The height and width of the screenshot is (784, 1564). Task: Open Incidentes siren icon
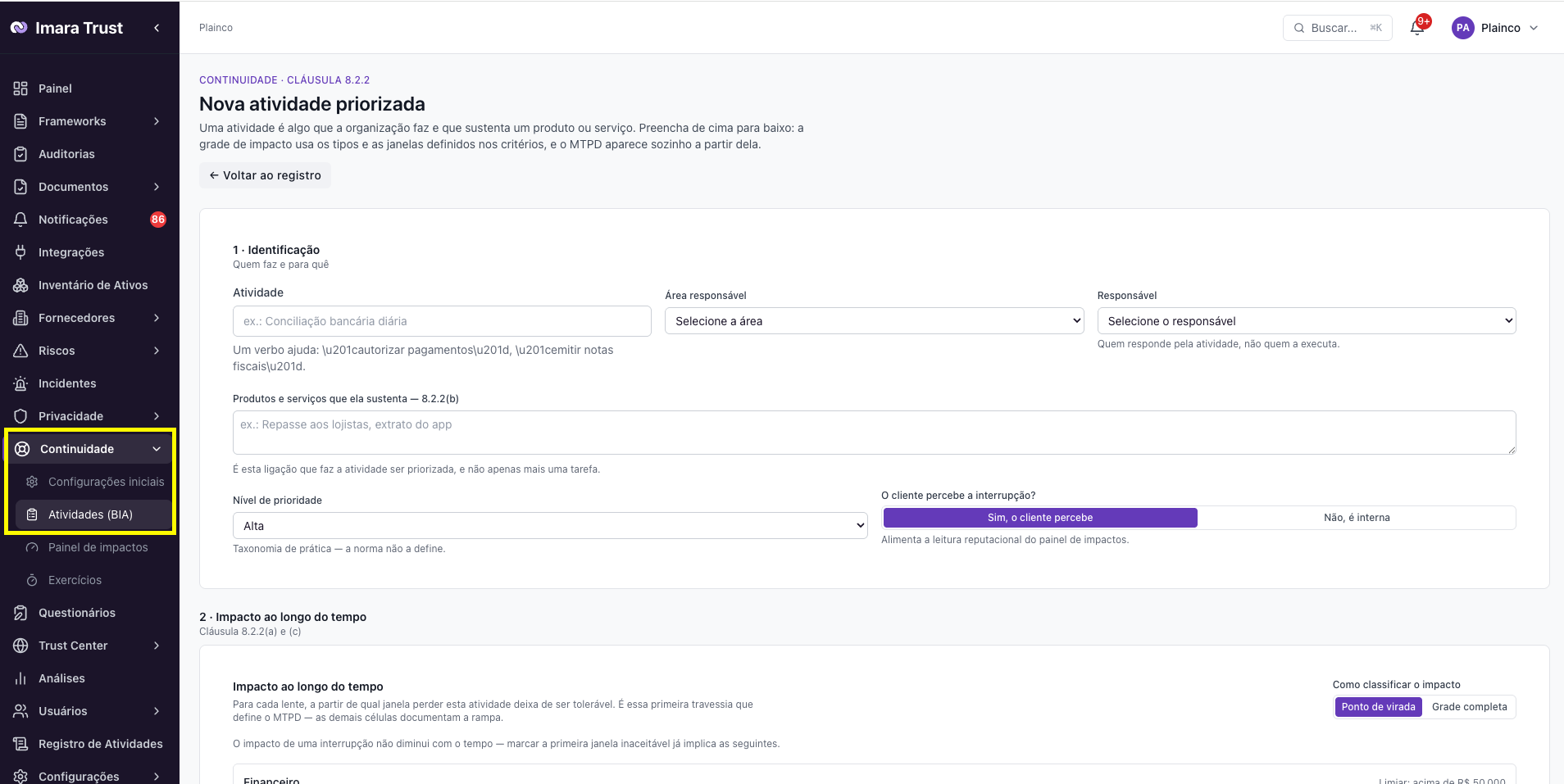20,383
